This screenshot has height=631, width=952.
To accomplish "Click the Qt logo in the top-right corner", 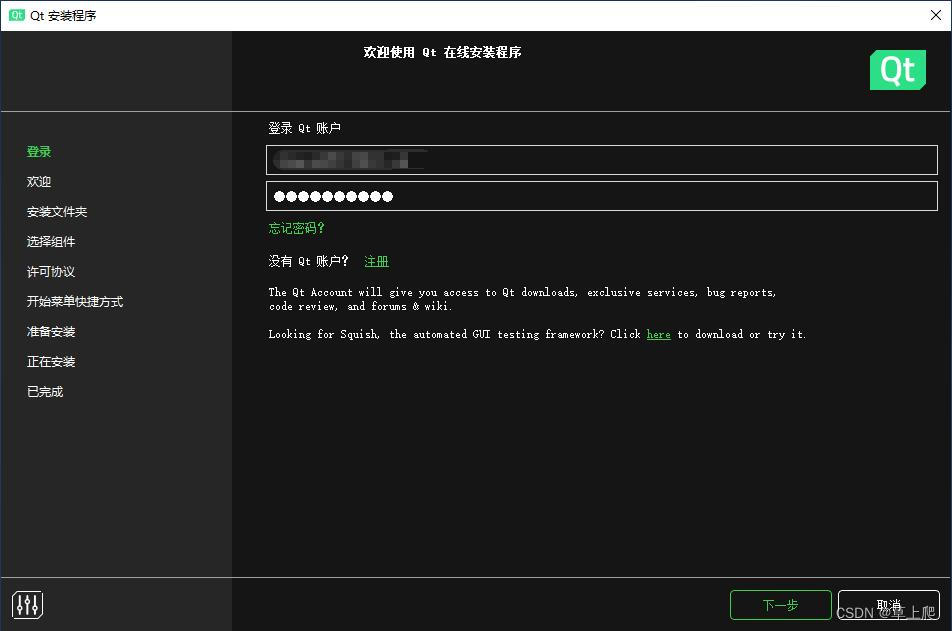I will pos(897,70).
